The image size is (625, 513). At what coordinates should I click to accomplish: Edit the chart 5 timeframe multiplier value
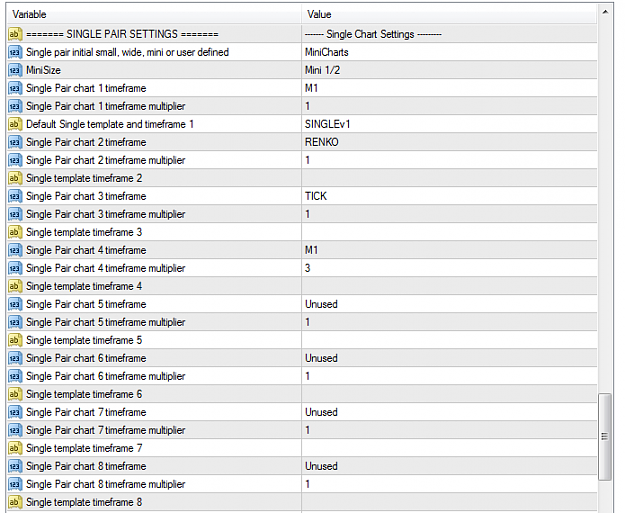449,322
